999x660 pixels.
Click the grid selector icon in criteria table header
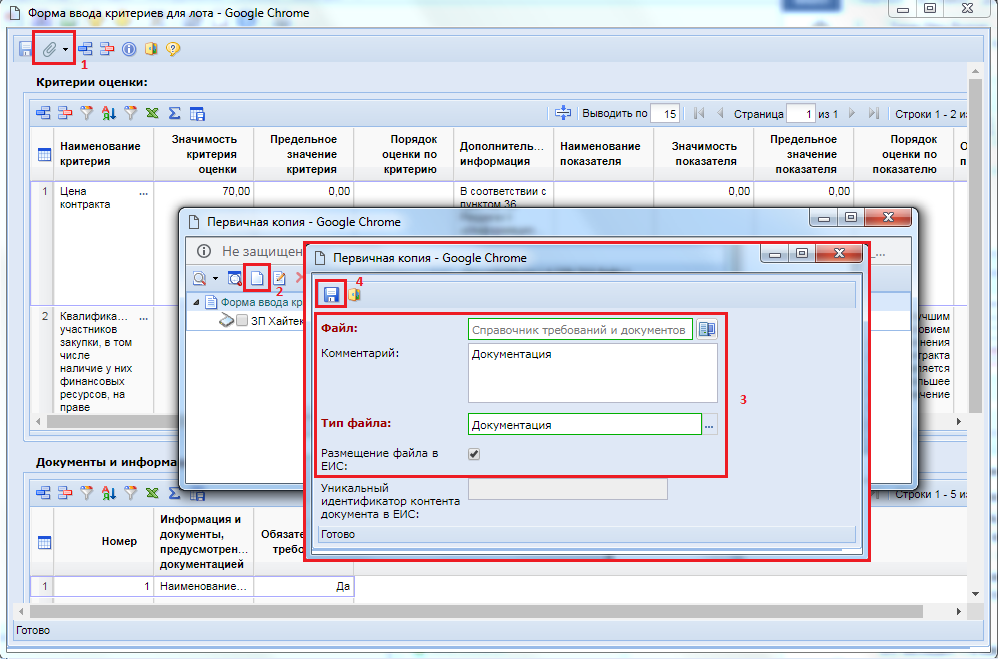tap(44, 154)
